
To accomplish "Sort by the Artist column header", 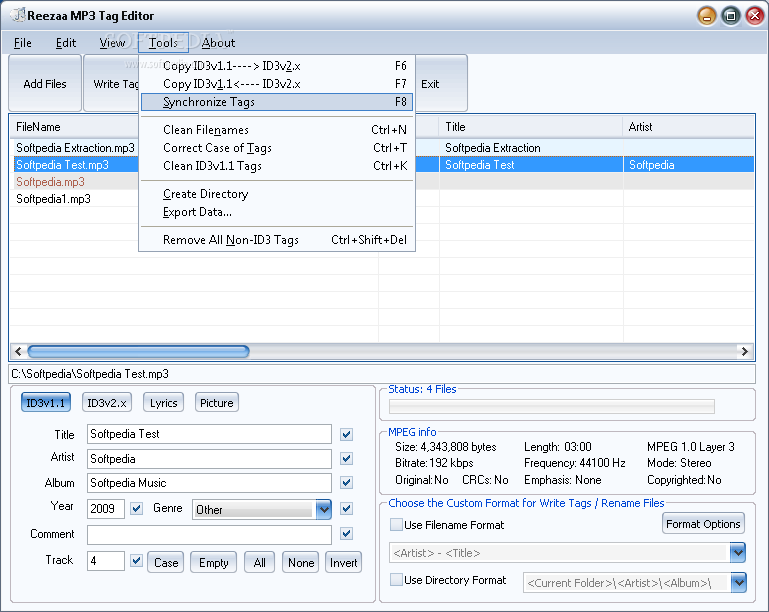I will (689, 127).
